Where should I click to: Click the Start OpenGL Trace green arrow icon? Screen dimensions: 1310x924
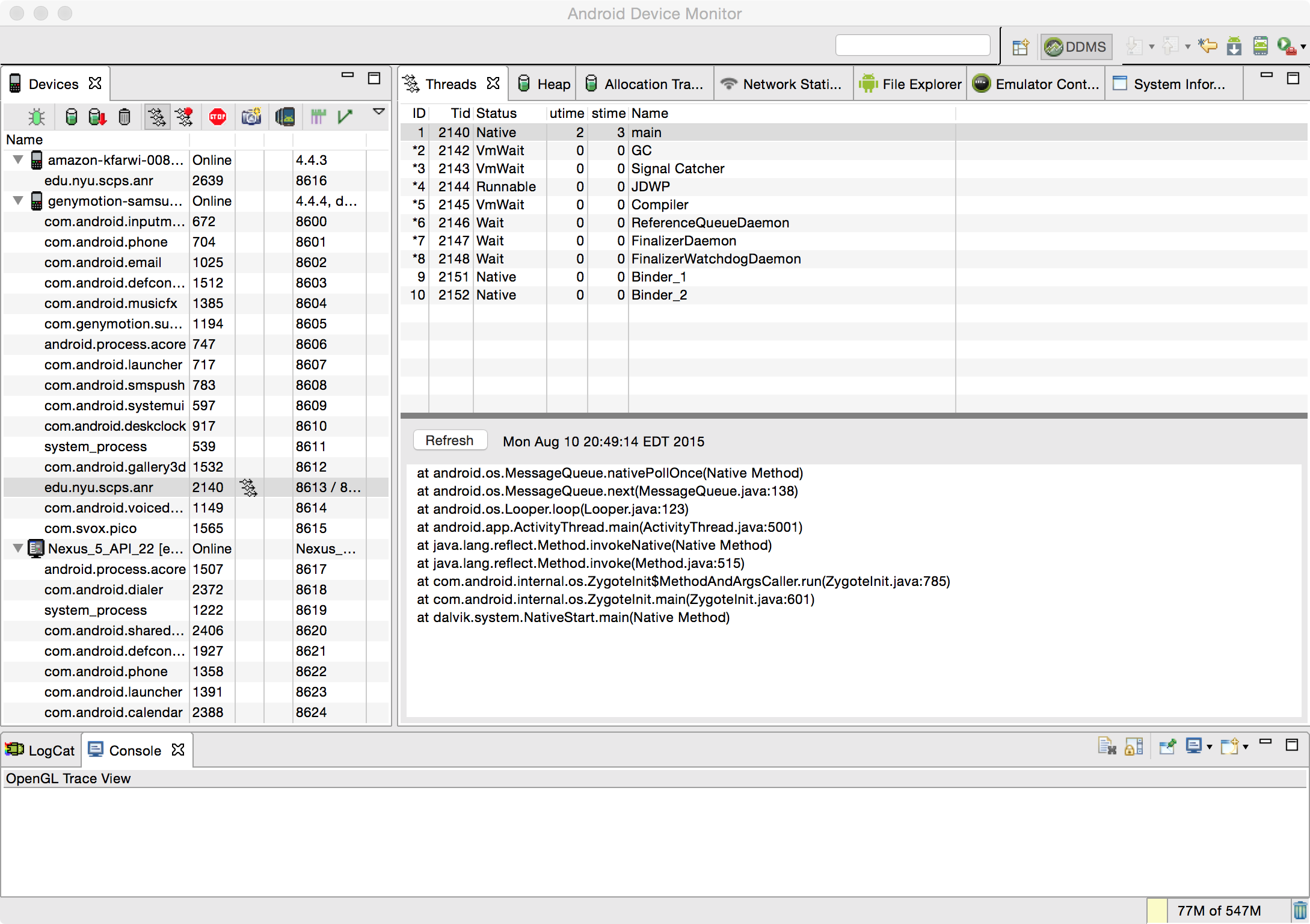tap(345, 117)
